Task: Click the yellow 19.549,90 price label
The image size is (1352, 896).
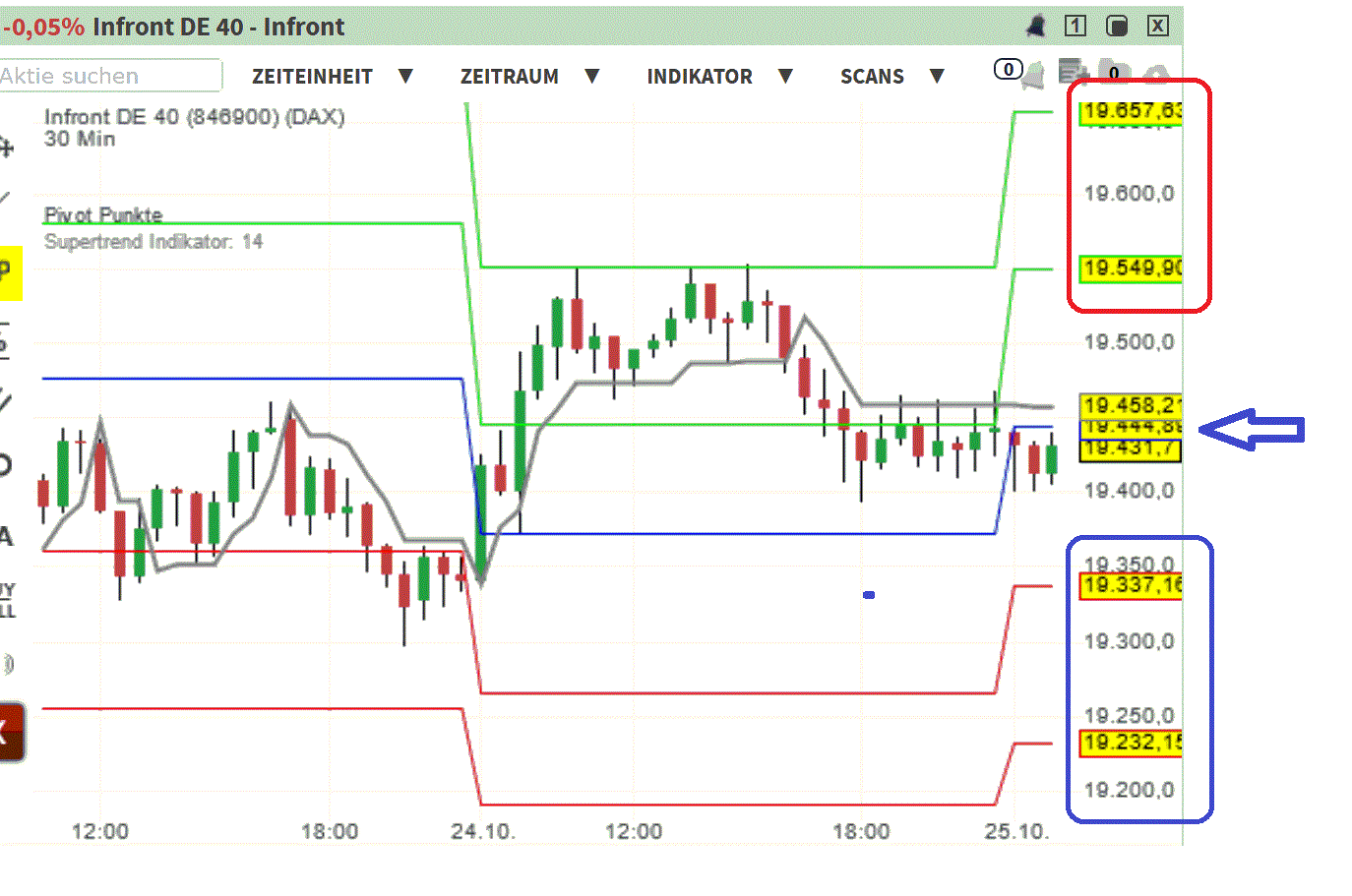Action: [x=1132, y=268]
